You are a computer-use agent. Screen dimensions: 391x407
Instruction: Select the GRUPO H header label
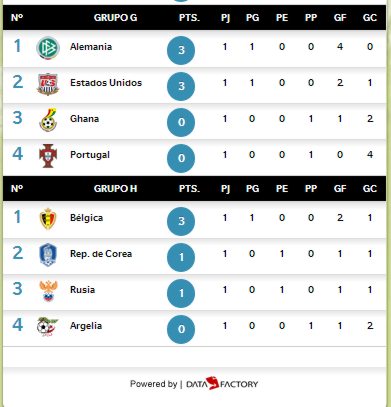tap(115, 188)
